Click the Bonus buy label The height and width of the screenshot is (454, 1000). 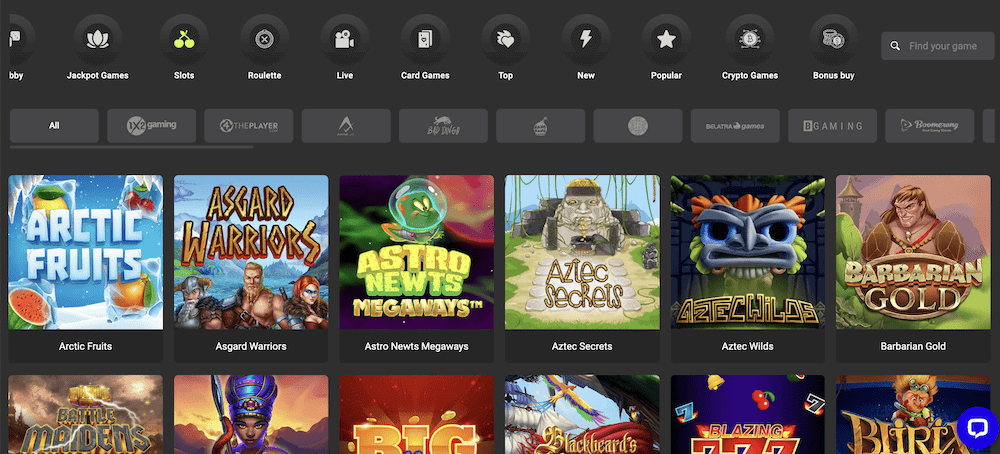click(x=834, y=75)
